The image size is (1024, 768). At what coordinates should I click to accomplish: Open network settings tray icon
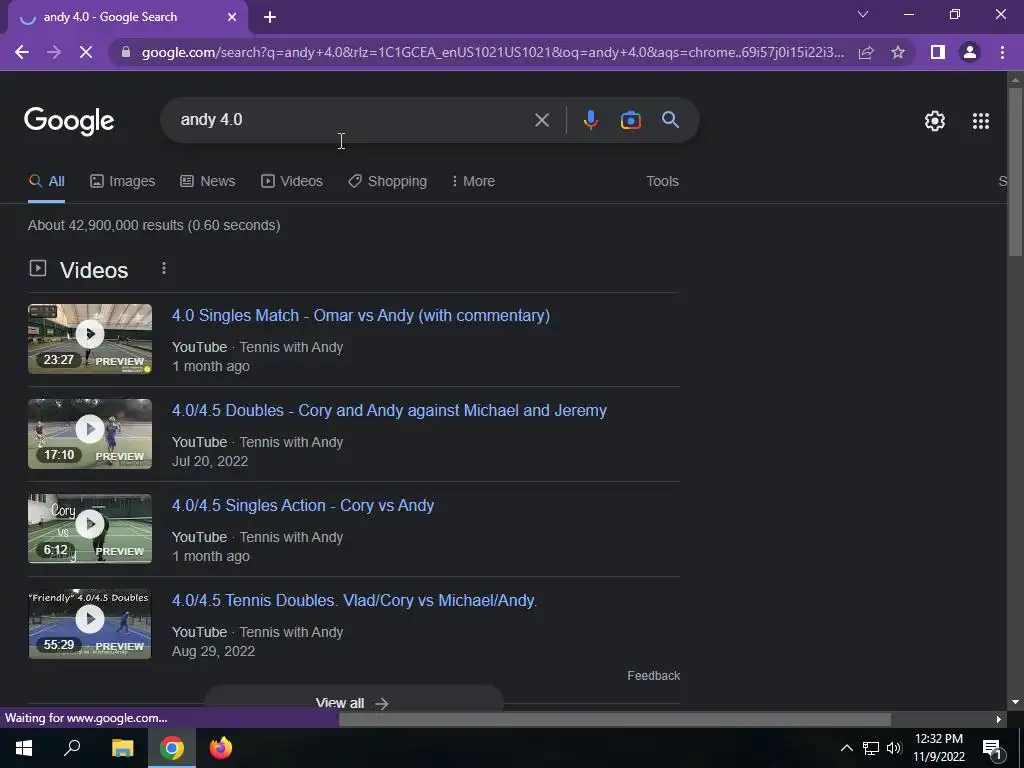click(x=871, y=748)
